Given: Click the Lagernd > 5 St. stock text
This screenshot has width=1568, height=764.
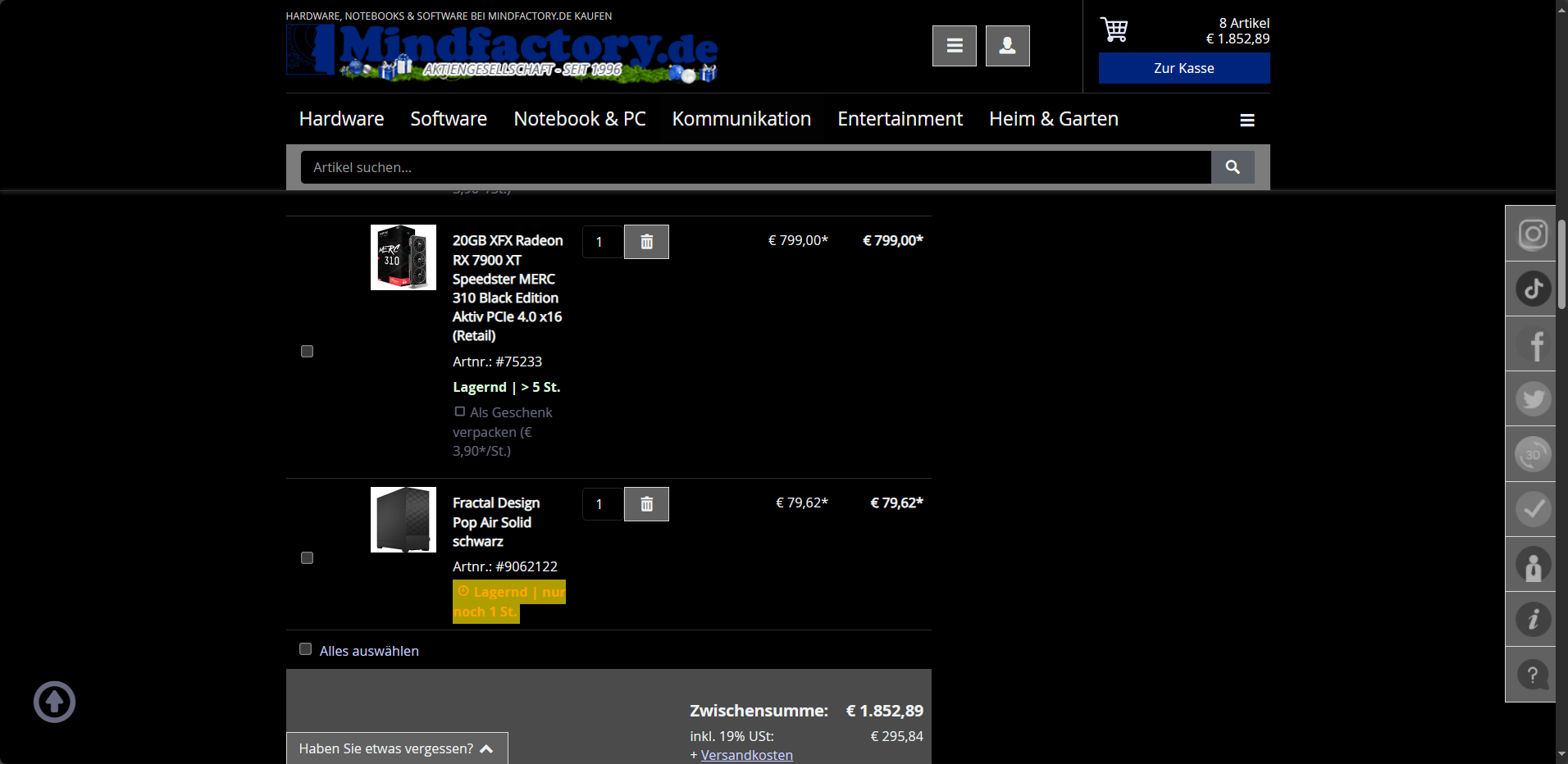Looking at the screenshot, I should coord(506,387).
